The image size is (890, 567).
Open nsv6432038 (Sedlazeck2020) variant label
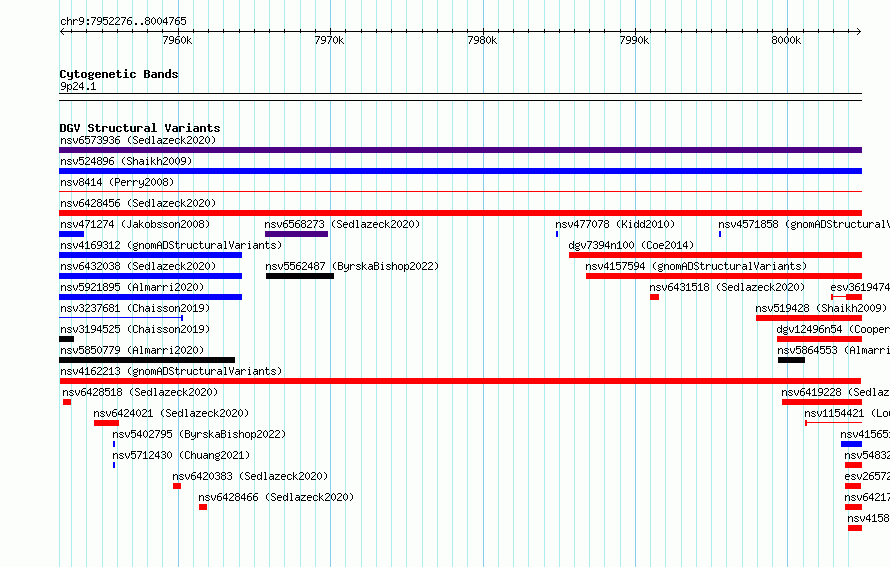click(138, 266)
